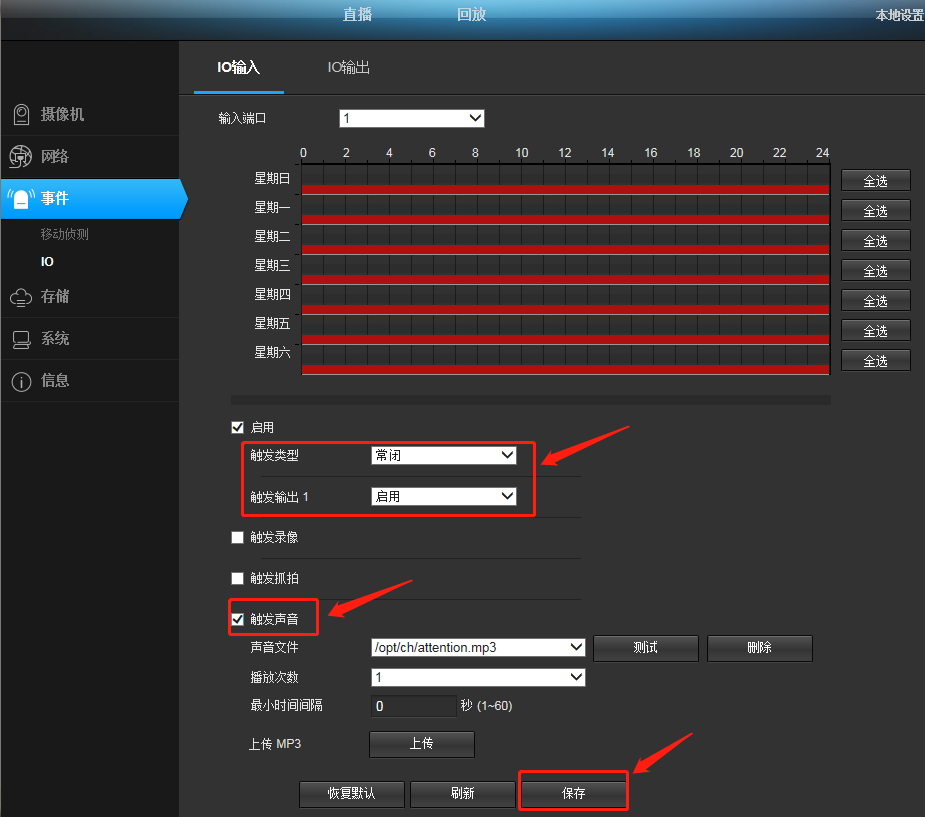Open the 触发类型 dropdown set to 常闭
The width and height of the screenshot is (925, 817).
(x=443, y=456)
